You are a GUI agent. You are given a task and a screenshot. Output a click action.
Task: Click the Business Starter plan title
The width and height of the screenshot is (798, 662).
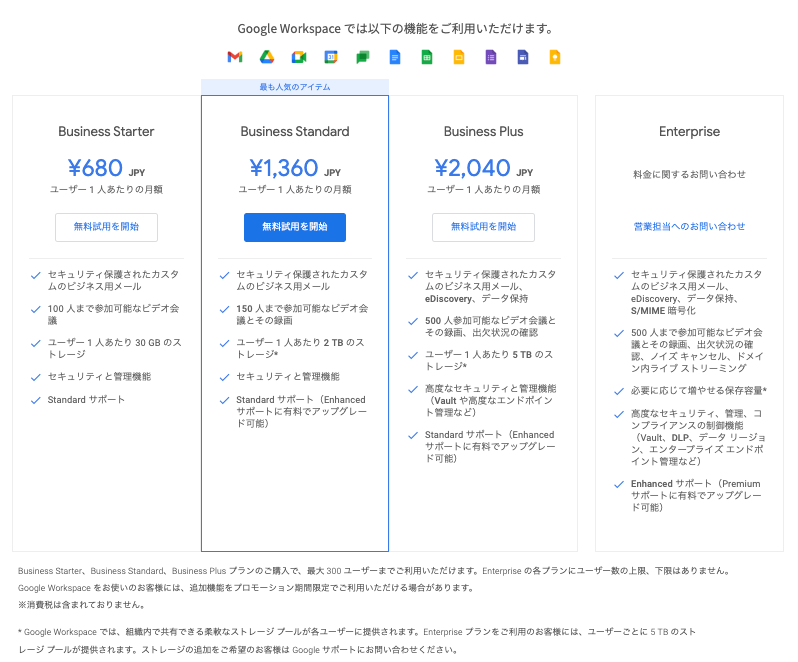point(106,131)
